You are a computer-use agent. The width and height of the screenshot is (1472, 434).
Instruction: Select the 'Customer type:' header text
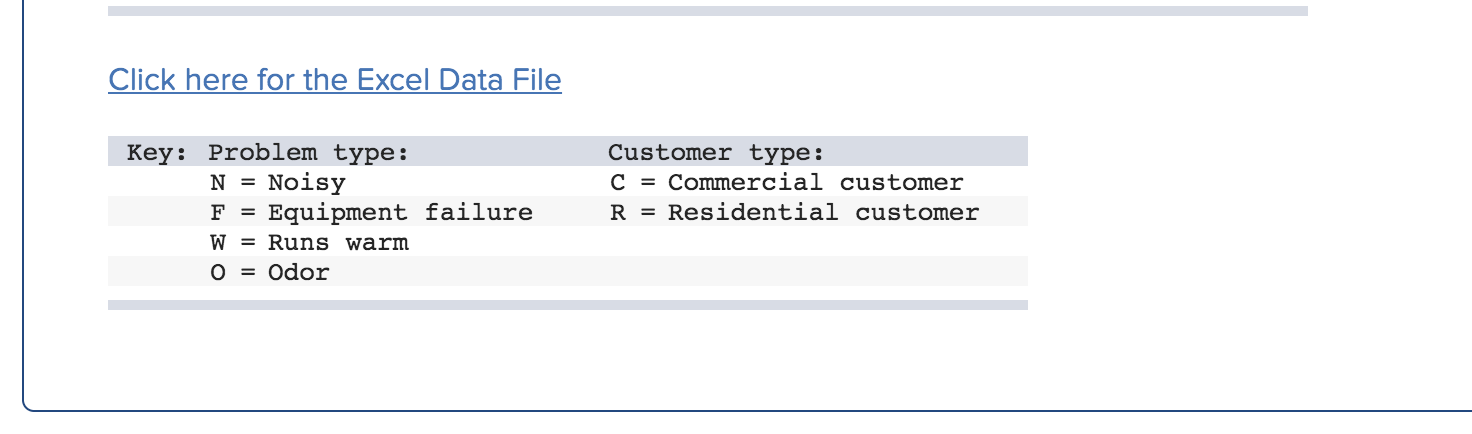(716, 153)
